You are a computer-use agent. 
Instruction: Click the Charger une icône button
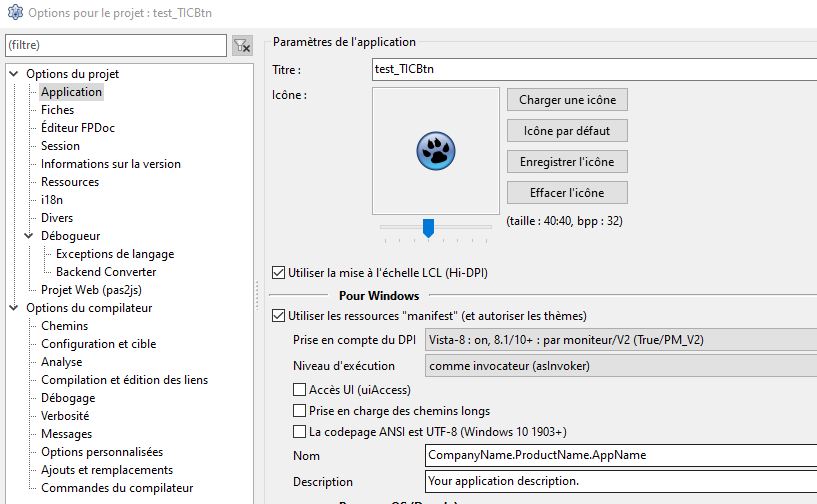pos(567,100)
